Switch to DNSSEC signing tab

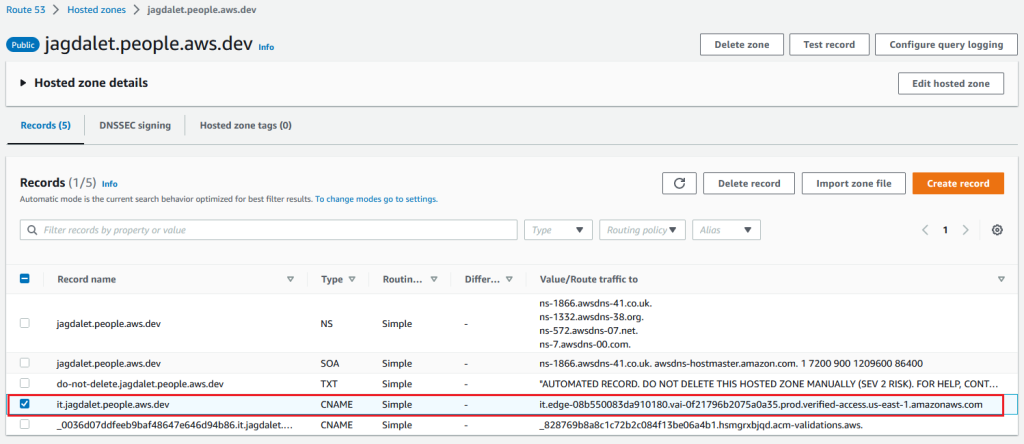pos(135,125)
